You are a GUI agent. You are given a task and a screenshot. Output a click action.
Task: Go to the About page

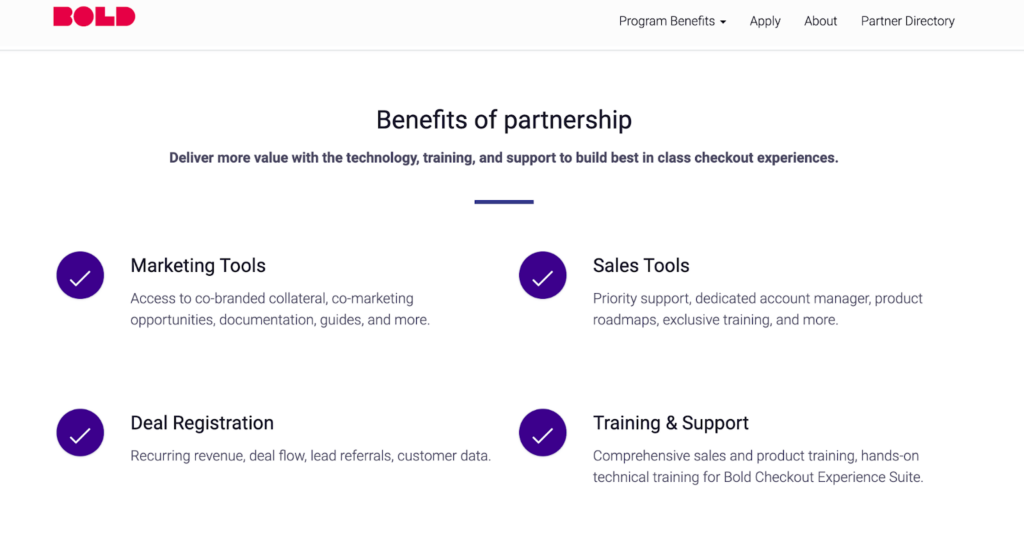(820, 21)
